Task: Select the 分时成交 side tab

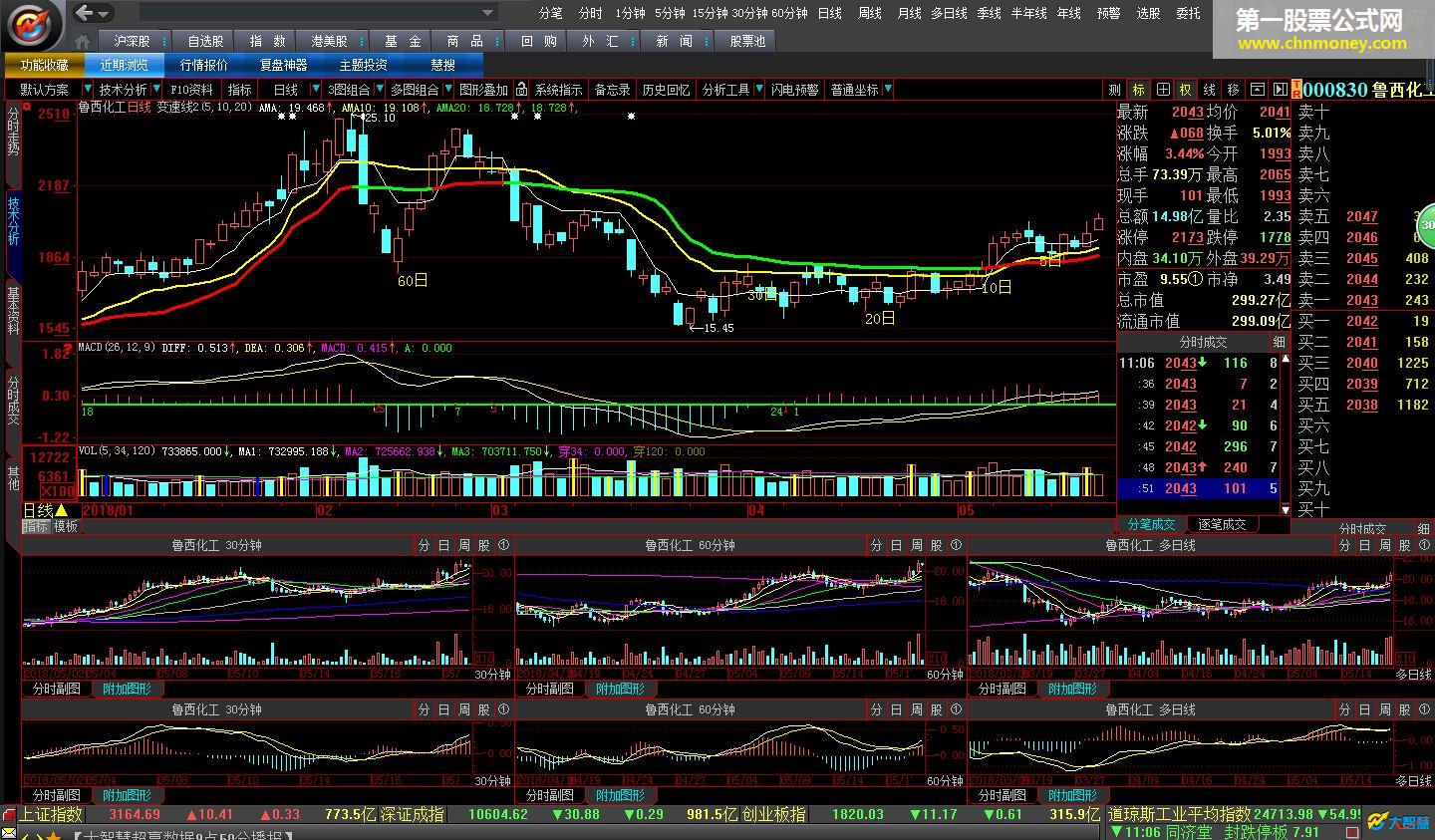Action: [x=13, y=401]
